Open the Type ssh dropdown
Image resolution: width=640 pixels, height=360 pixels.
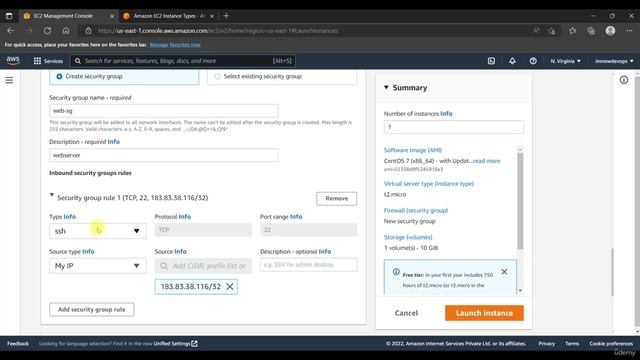(x=98, y=231)
